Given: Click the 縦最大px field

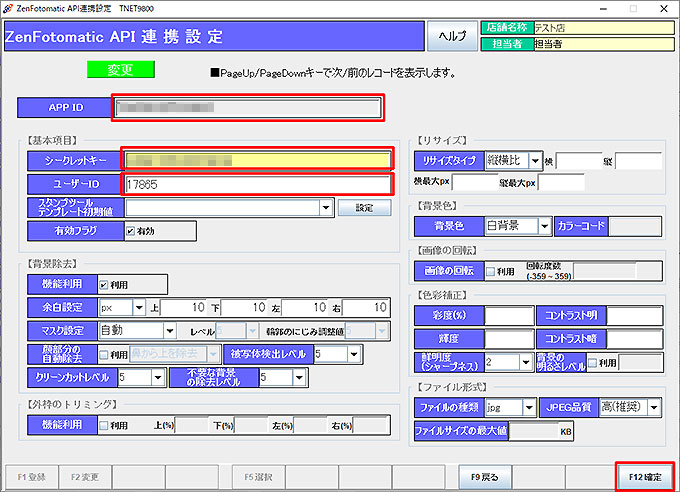Looking at the screenshot, I should click(x=561, y=183).
